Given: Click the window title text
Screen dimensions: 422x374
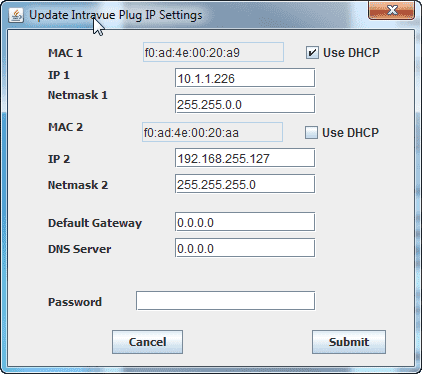Looking at the screenshot, I should tap(116, 15).
